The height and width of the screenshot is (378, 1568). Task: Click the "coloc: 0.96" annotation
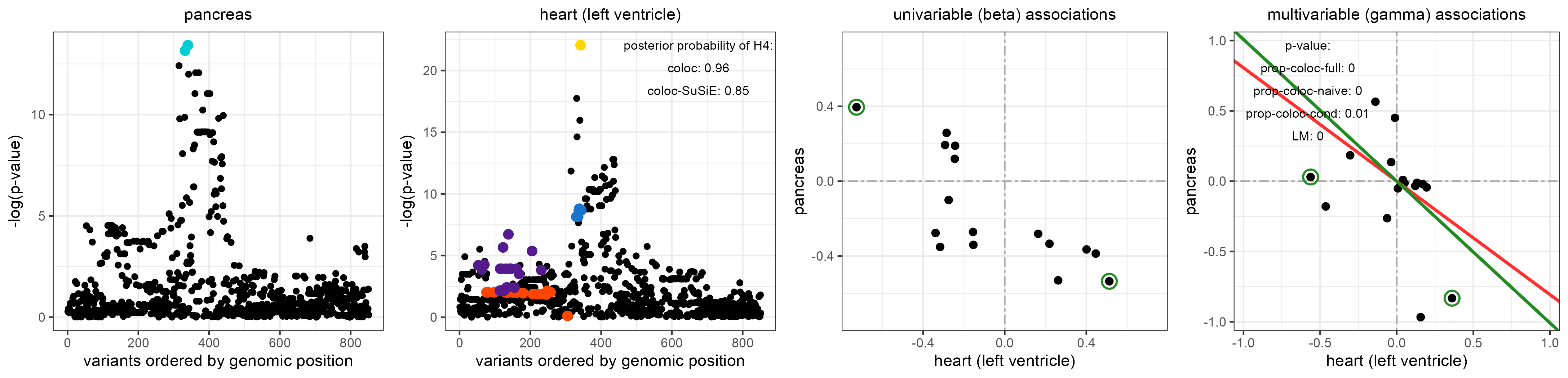(x=698, y=69)
